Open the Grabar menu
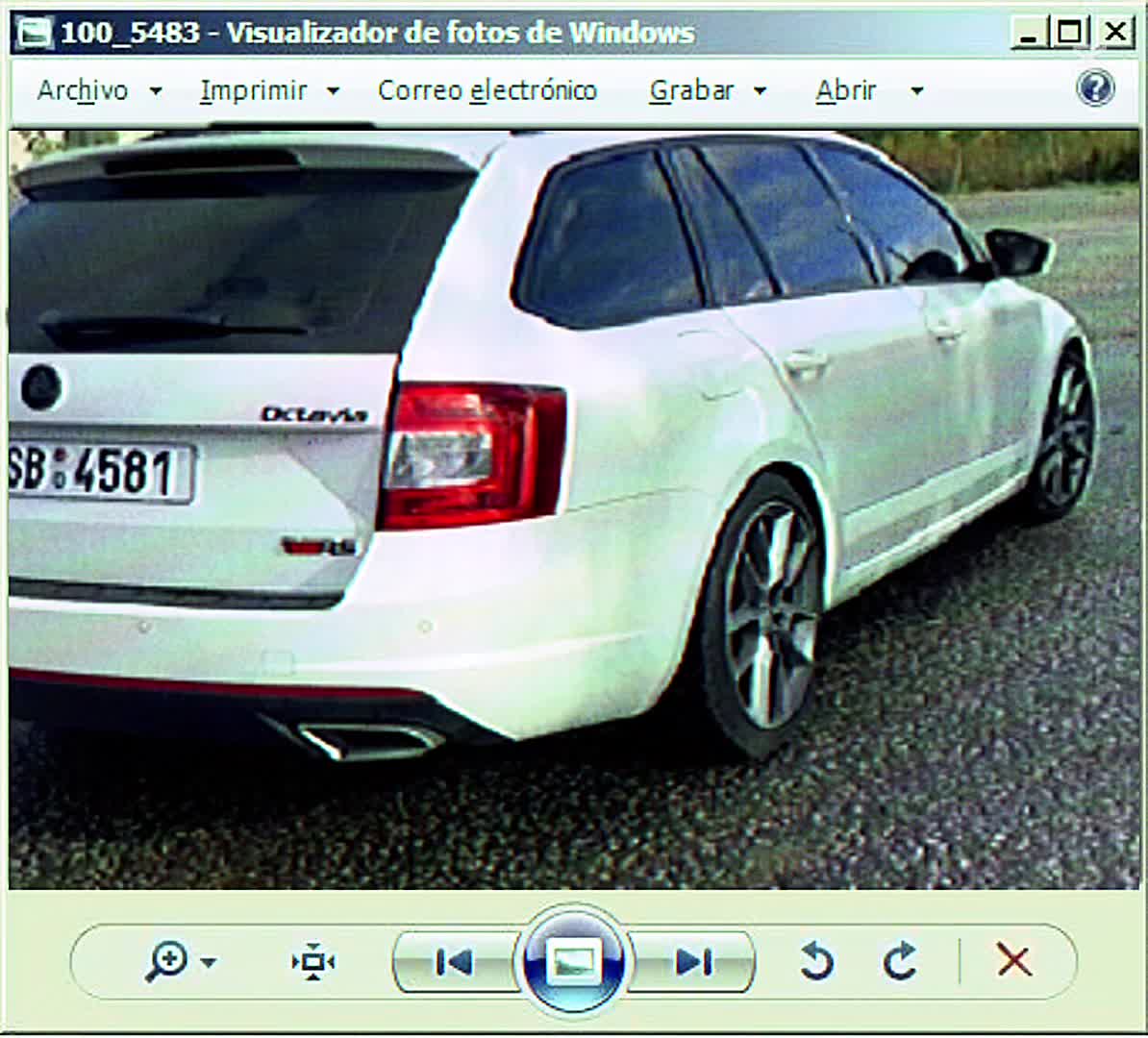Image resolution: width=1148 pixels, height=1038 pixels. [x=691, y=90]
